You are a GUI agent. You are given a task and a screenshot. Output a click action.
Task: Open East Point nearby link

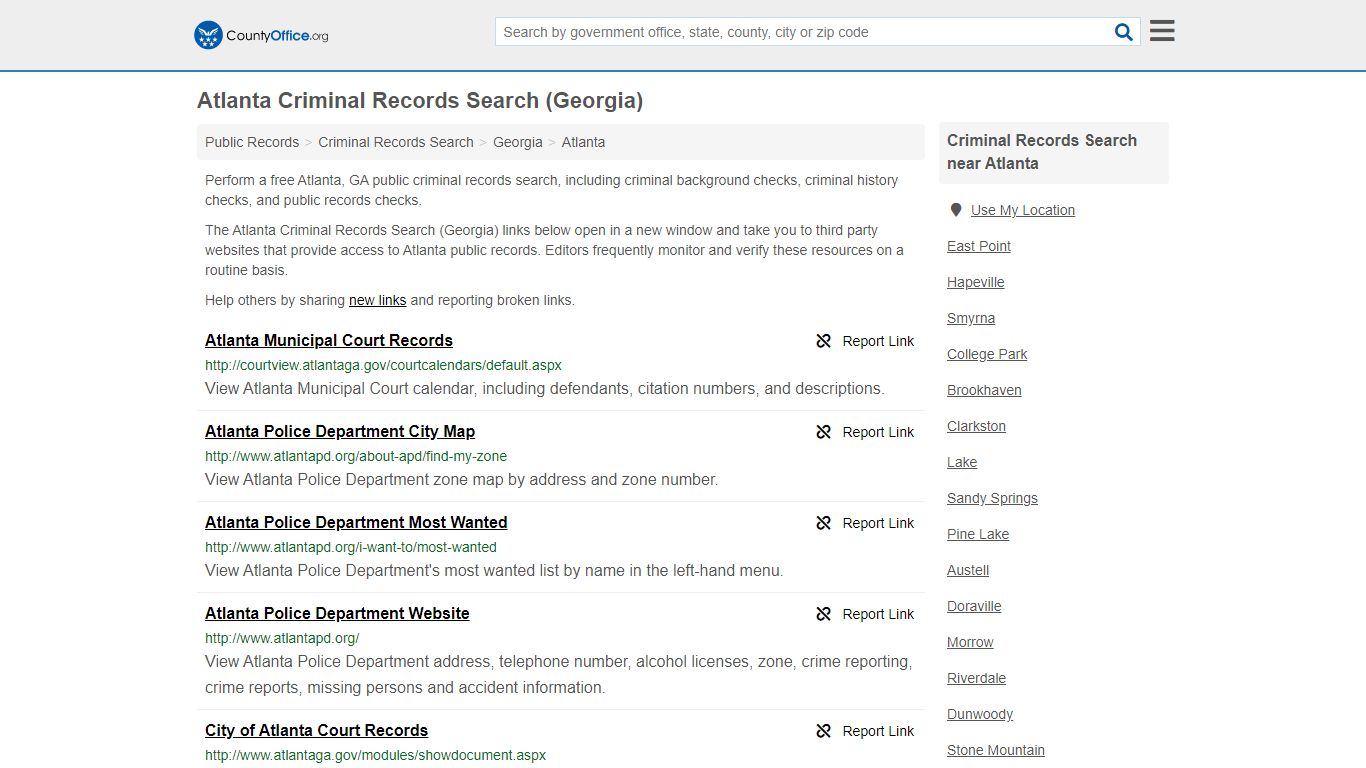(979, 246)
